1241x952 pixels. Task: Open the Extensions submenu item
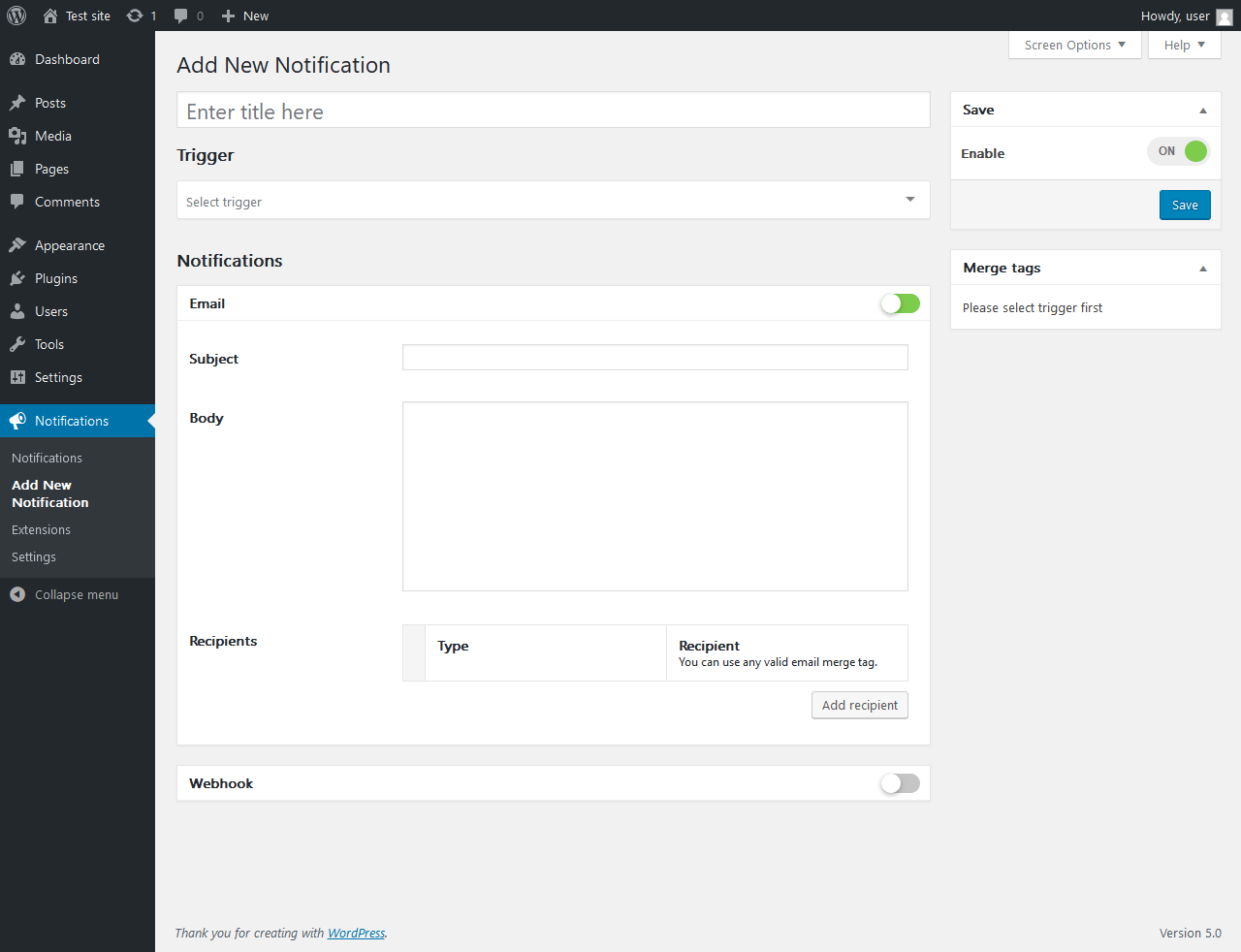(x=41, y=529)
